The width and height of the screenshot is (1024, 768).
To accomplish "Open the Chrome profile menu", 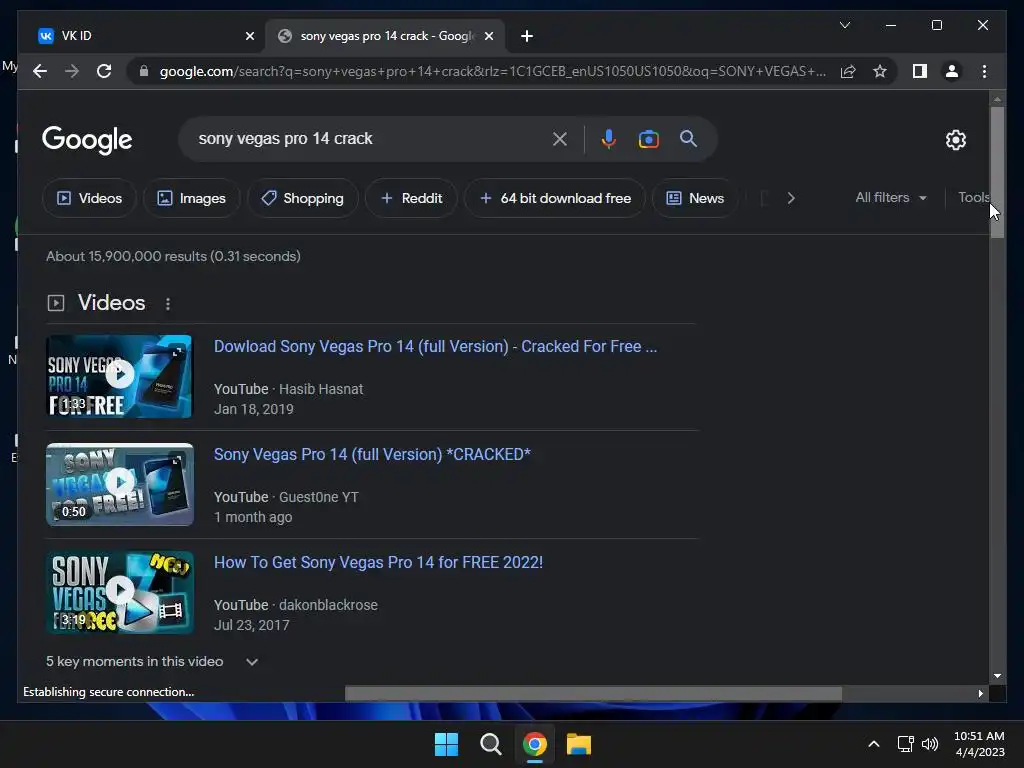I will pyautogui.click(x=952, y=71).
